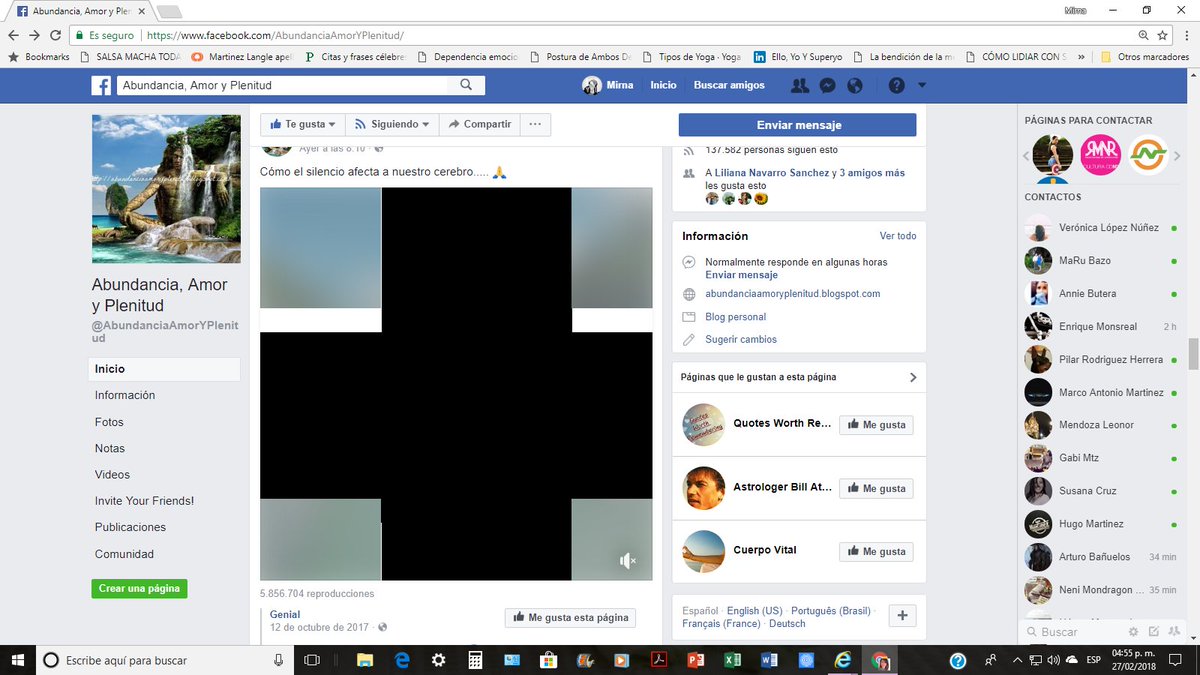Select Inicio in the page sidebar
The width and height of the screenshot is (1200, 675).
tap(164, 369)
